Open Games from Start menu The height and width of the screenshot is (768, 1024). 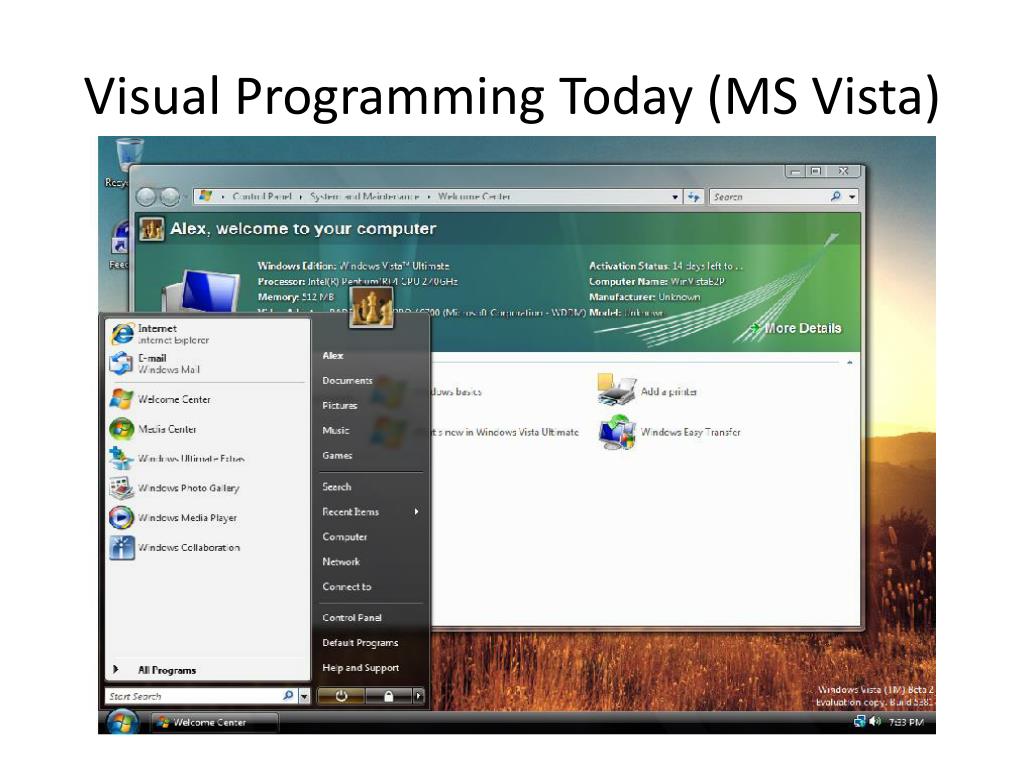(x=337, y=455)
